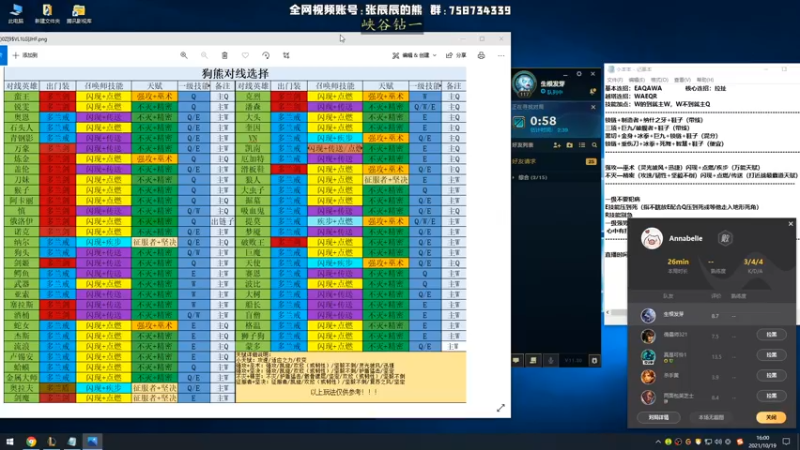The height and width of the screenshot is (450, 800).
Task: Search the friends list
Action: tap(594, 145)
